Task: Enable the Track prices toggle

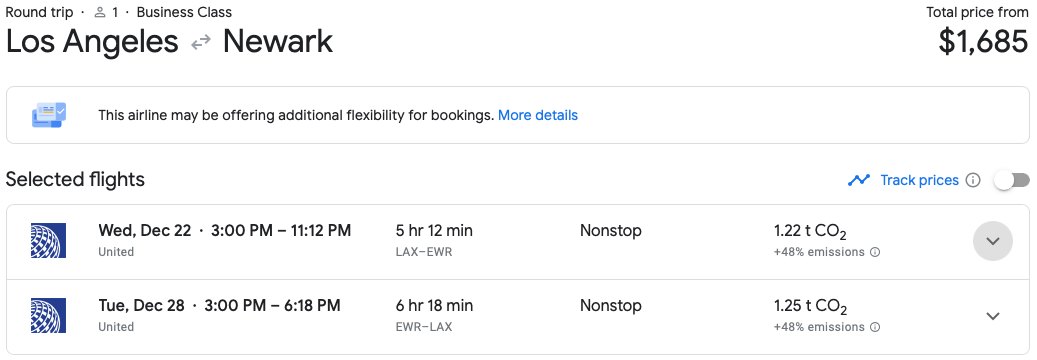Action: point(1012,180)
